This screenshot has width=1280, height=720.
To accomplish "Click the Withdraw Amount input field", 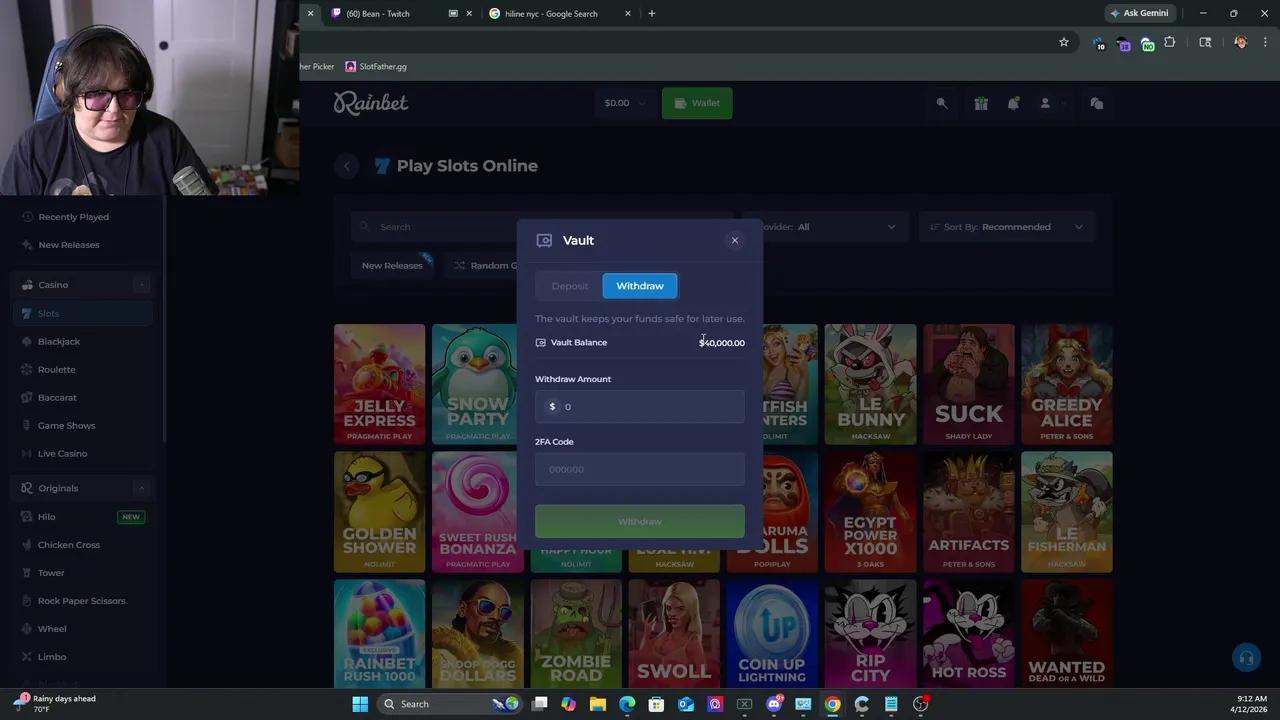I will pyautogui.click(x=640, y=406).
